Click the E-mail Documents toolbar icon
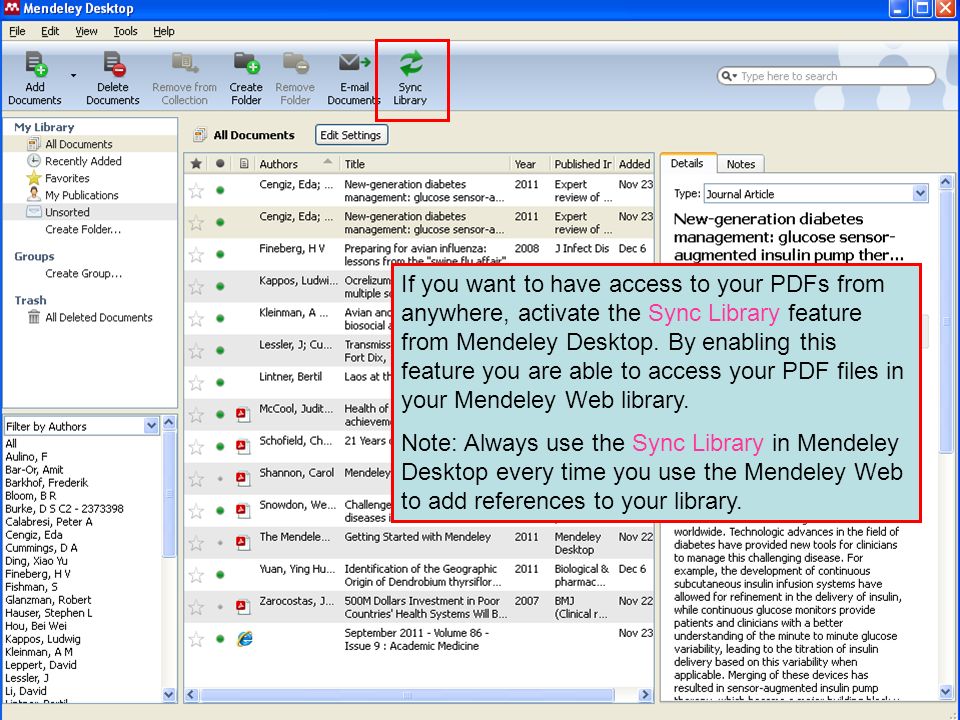 (354, 62)
